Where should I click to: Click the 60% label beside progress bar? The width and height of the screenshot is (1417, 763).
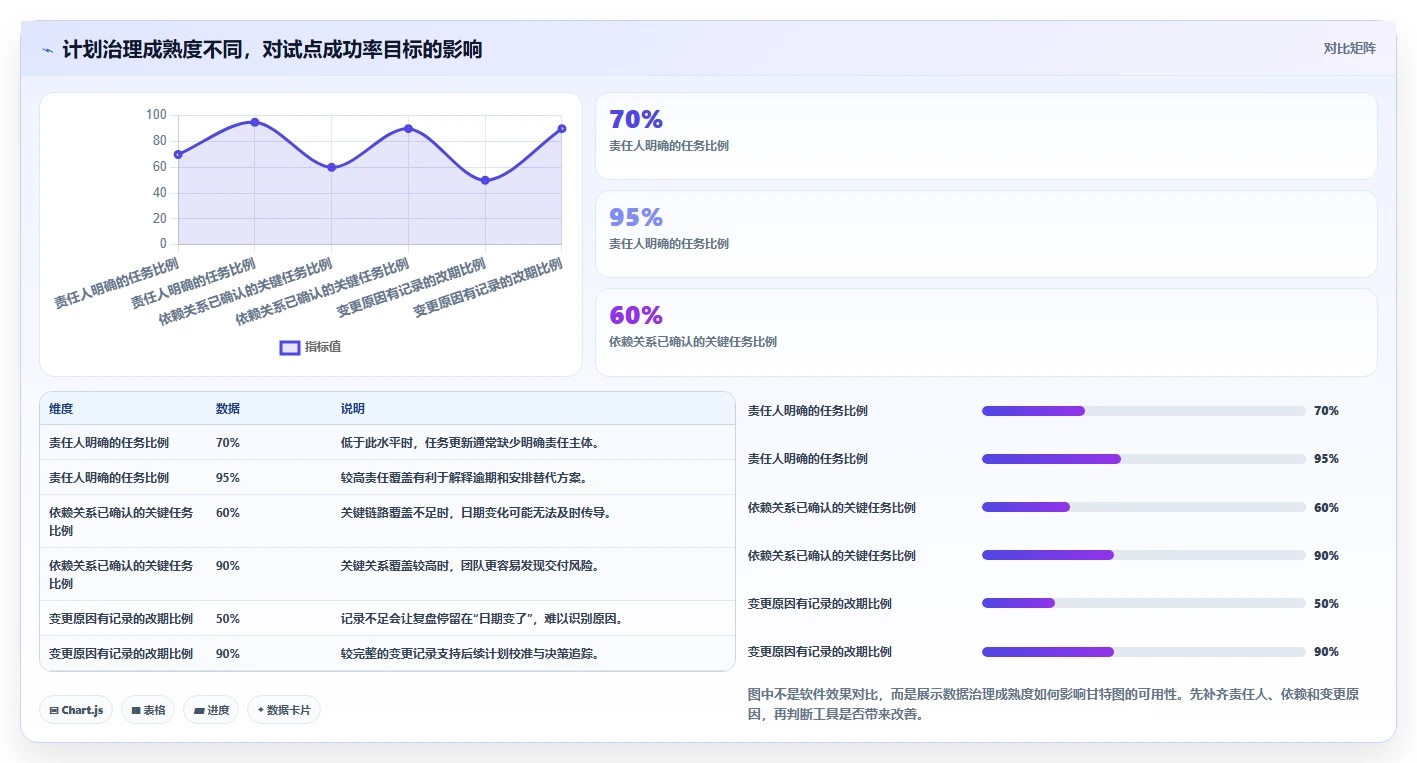click(x=1326, y=507)
